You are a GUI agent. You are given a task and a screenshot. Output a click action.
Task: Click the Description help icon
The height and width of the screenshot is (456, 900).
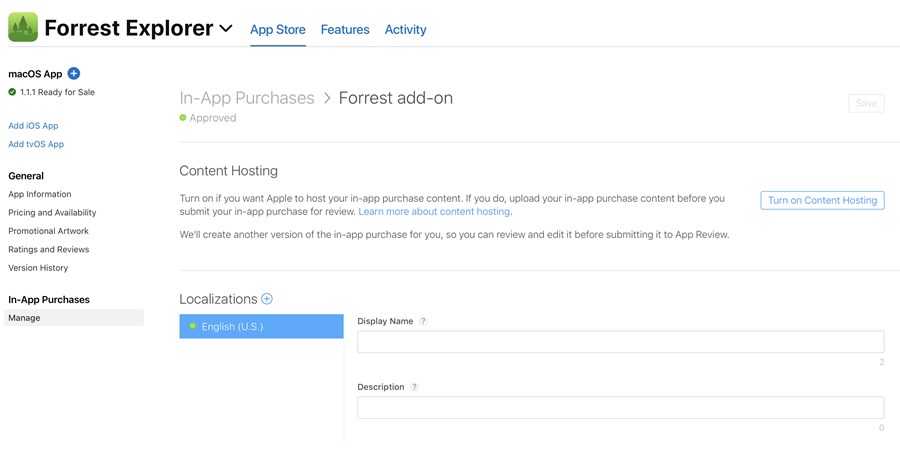pyautogui.click(x=414, y=387)
